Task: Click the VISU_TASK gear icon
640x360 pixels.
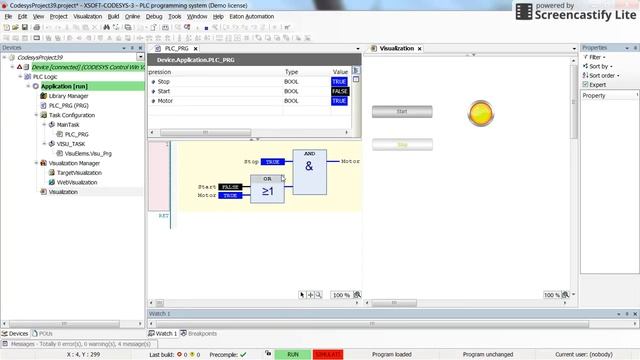Action: [52, 144]
